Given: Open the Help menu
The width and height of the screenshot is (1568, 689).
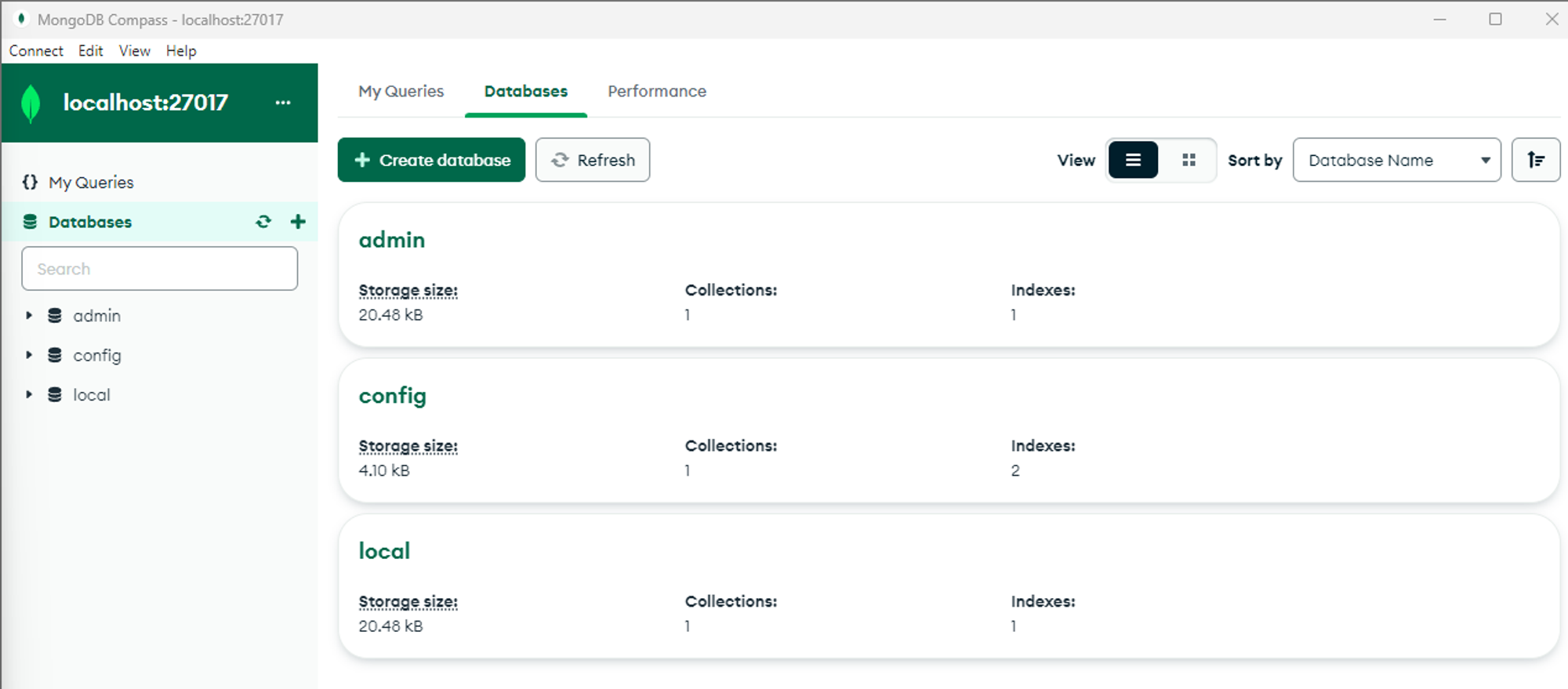Looking at the screenshot, I should pos(181,51).
